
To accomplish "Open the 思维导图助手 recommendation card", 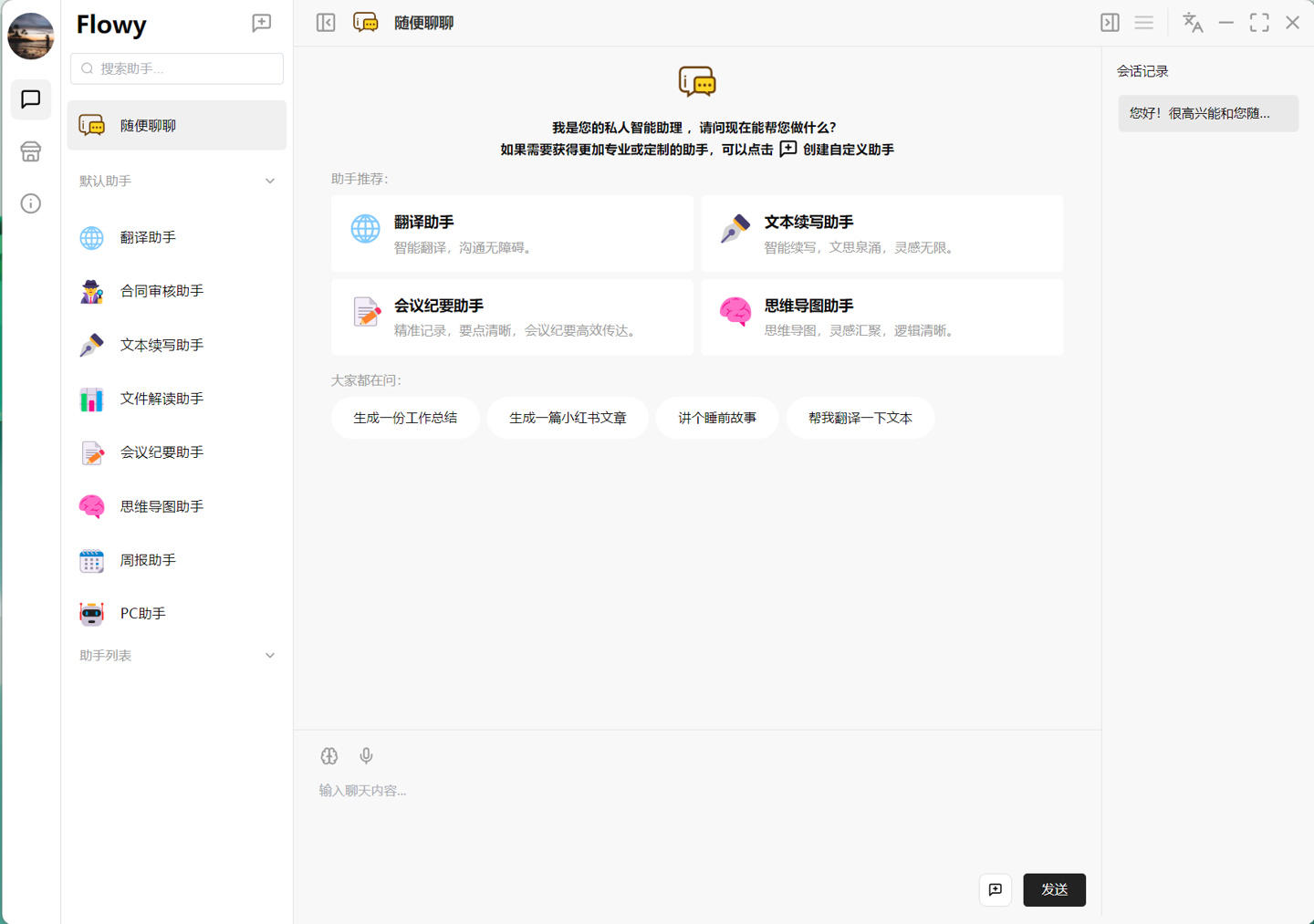I will [881, 317].
